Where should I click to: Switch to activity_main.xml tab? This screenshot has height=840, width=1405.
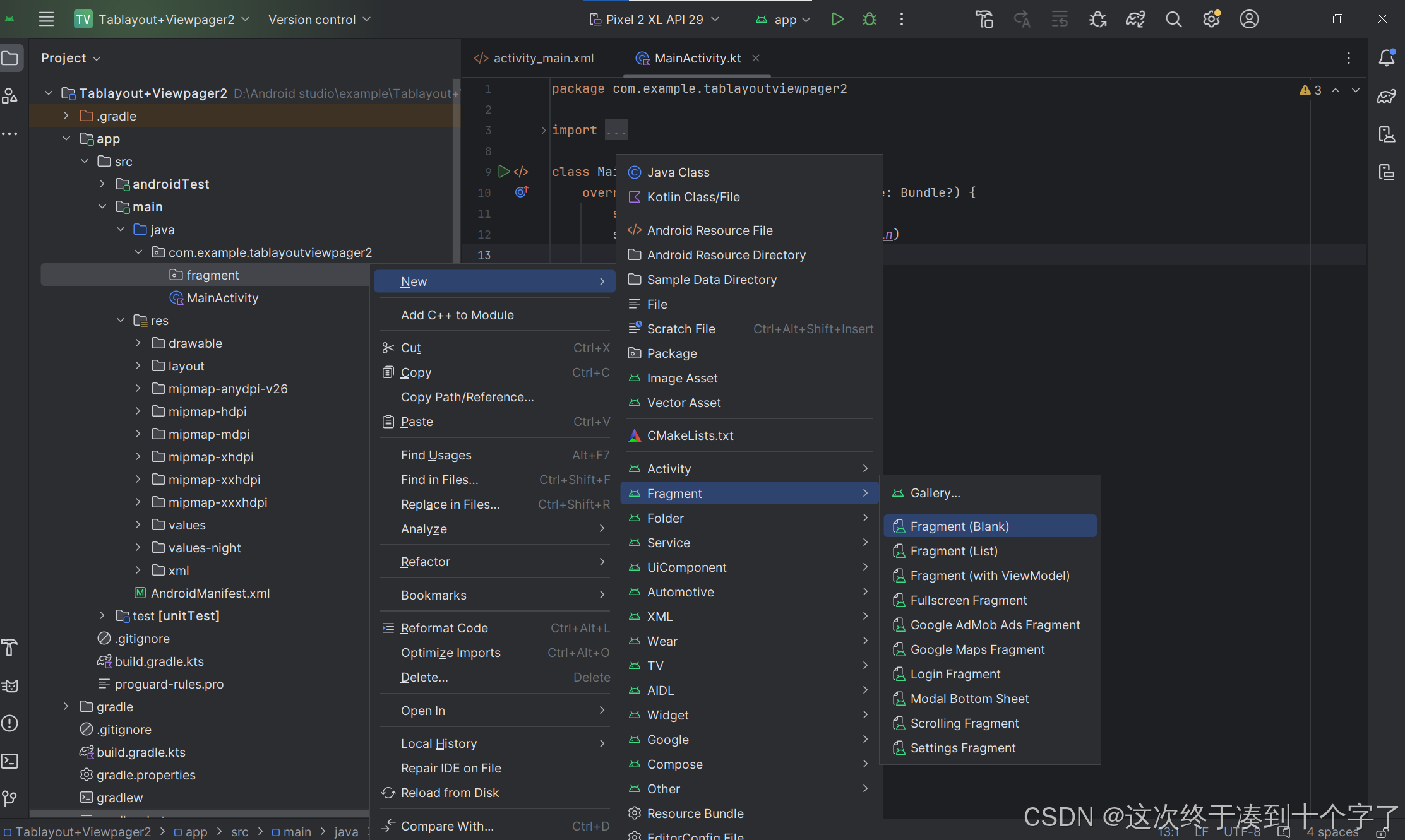[543, 58]
